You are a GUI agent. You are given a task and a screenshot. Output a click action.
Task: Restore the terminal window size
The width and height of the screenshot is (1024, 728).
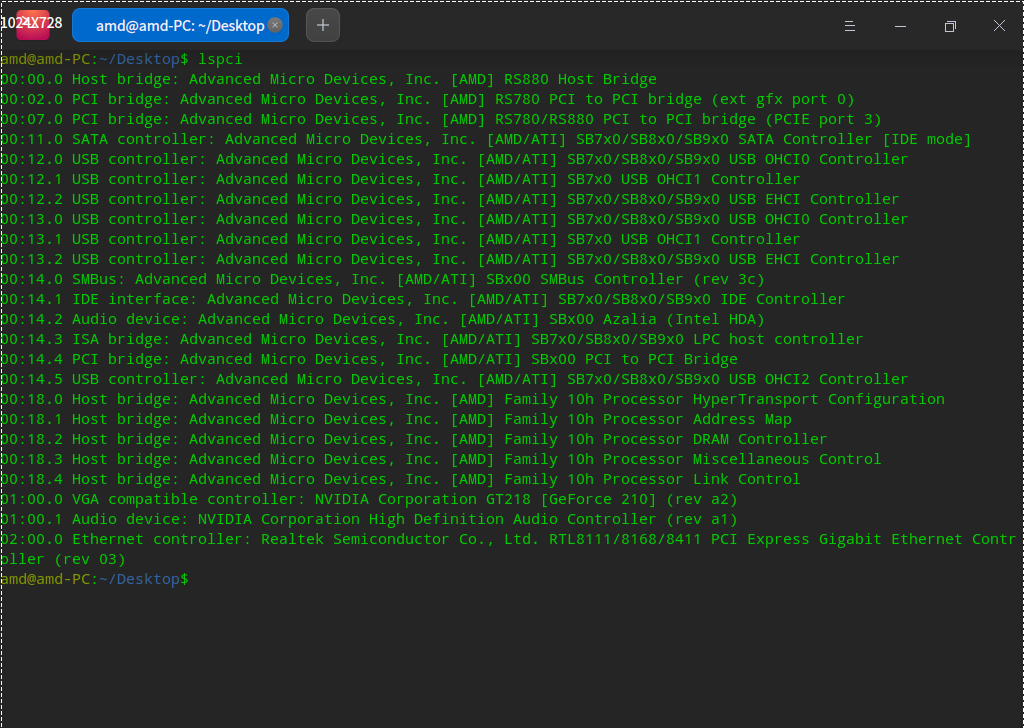tap(950, 27)
